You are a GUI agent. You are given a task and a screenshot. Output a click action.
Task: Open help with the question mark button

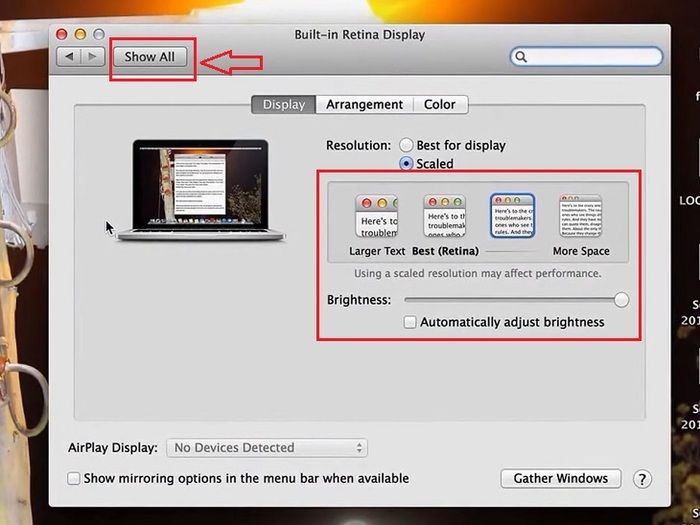pyautogui.click(x=642, y=479)
